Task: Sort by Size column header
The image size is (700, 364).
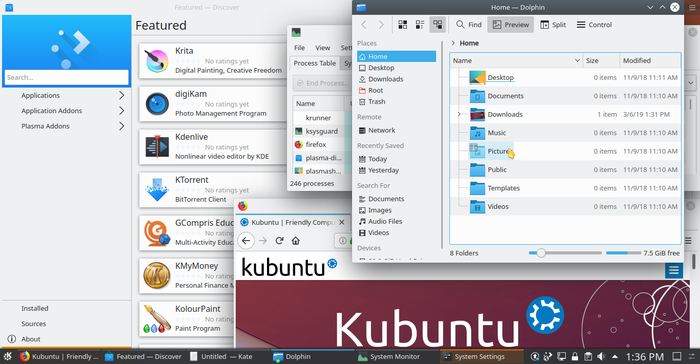Action: (x=601, y=60)
